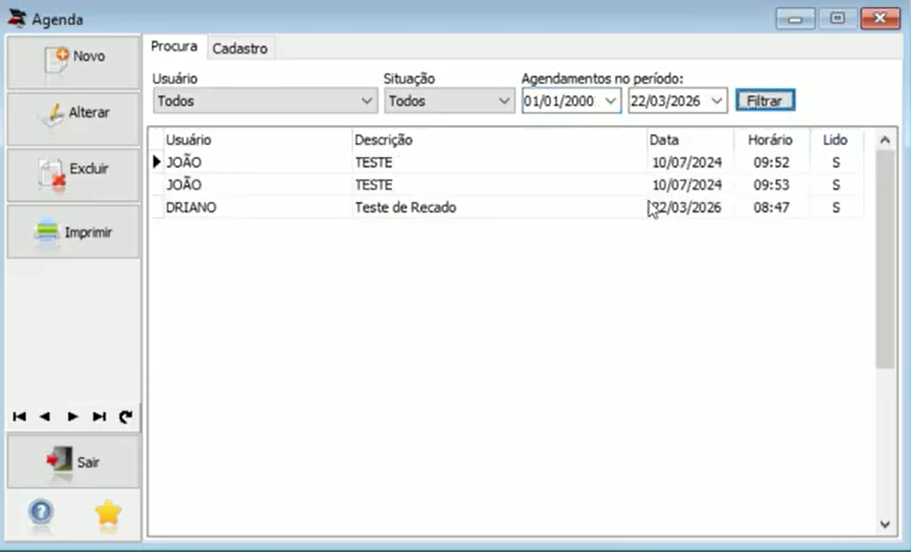Refresh the records list icon
This screenshot has width=911, height=552.
[x=125, y=417]
